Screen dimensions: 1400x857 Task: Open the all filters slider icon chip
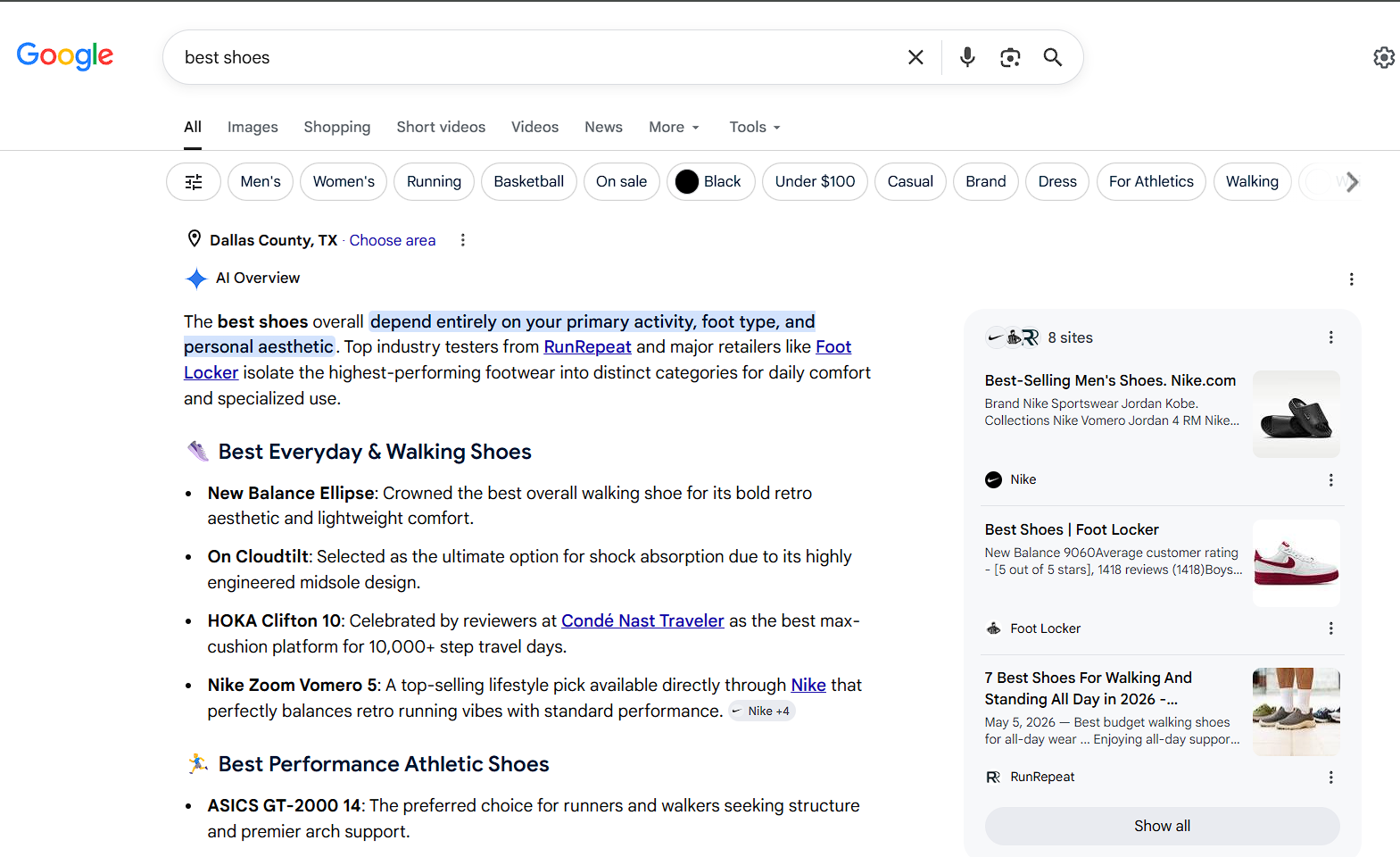(x=194, y=182)
